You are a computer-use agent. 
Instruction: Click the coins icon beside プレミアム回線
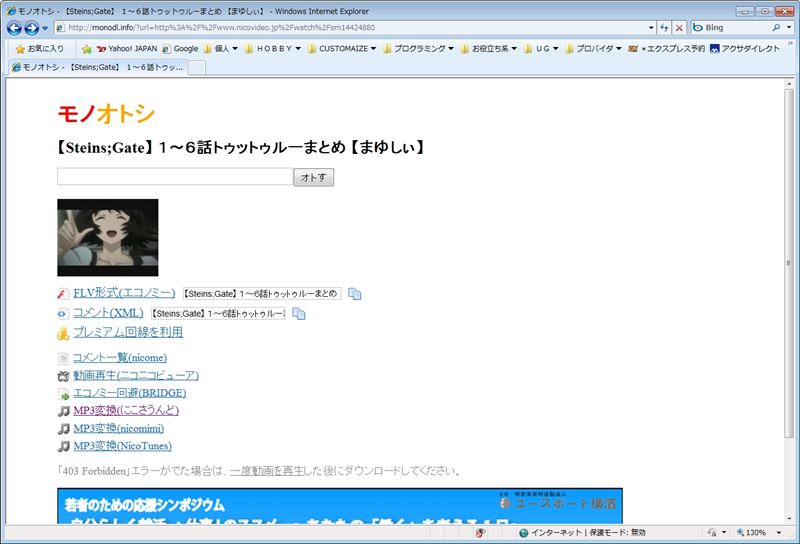pyautogui.click(x=63, y=334)
